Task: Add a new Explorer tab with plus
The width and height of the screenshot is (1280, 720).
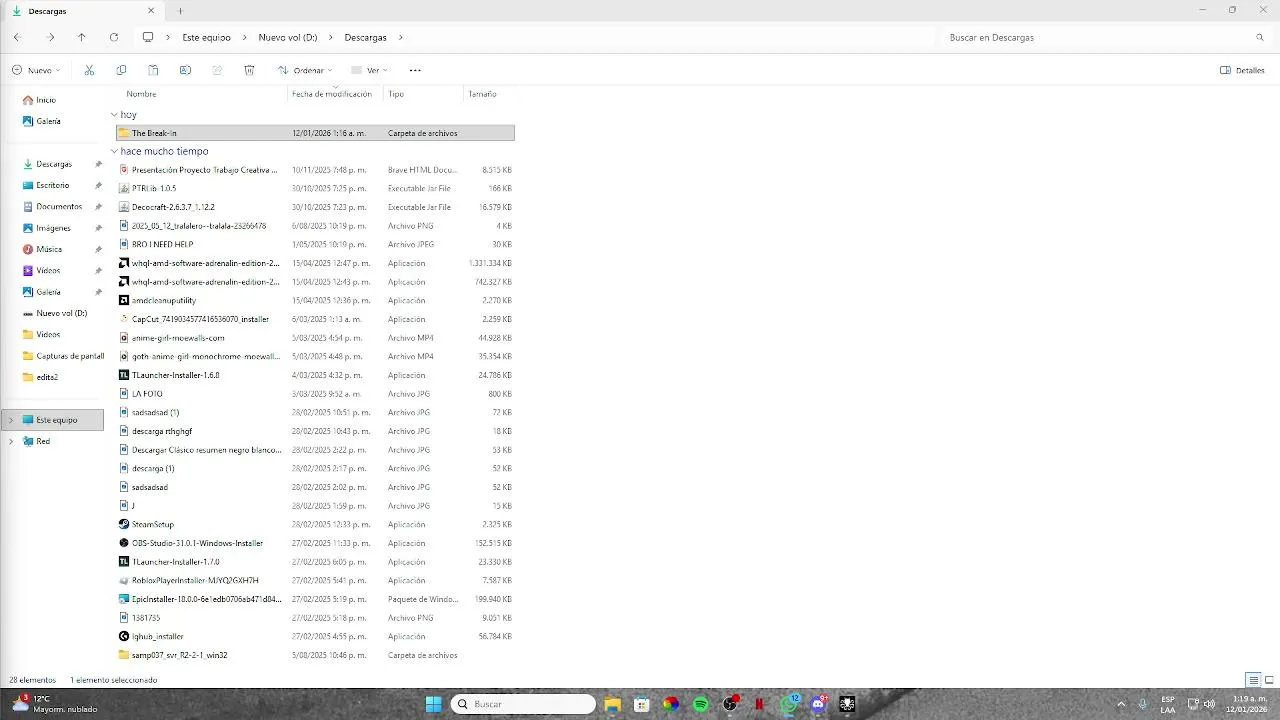Action: tap(180, 11)
